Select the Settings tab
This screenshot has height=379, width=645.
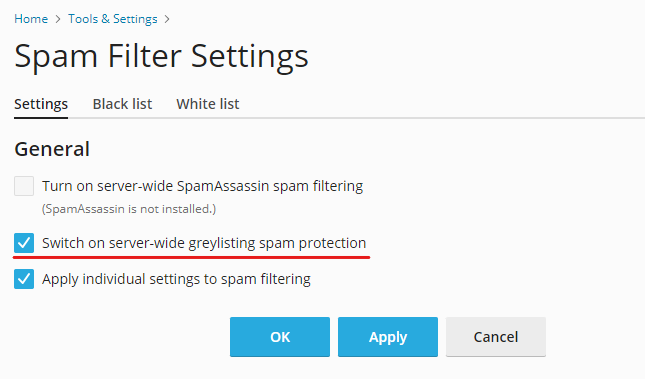point(41,104)
